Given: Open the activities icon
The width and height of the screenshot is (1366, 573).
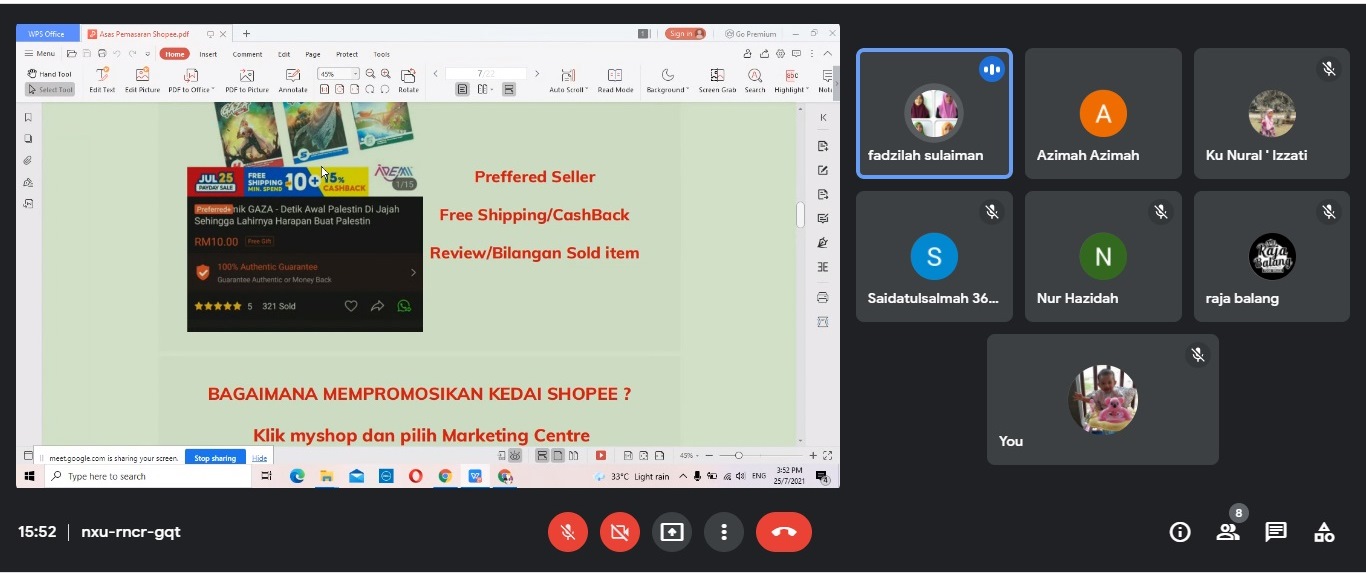Looking at the screenshot, I should click(1324, 532).
